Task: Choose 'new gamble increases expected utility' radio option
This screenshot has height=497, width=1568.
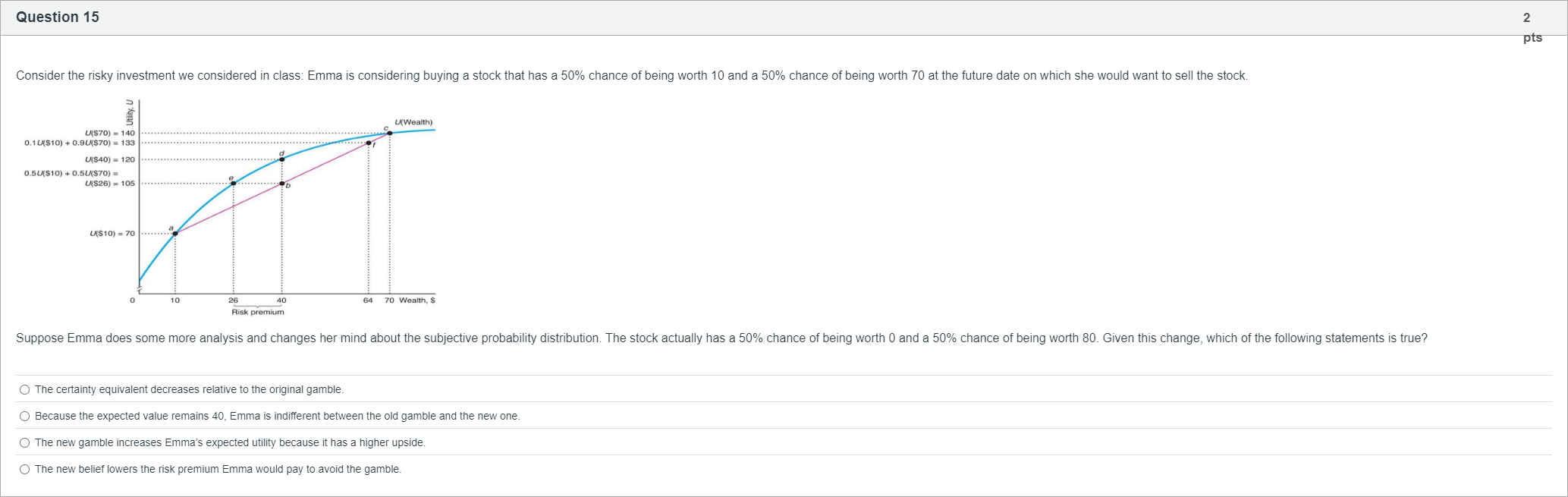Action: [25, 443]
